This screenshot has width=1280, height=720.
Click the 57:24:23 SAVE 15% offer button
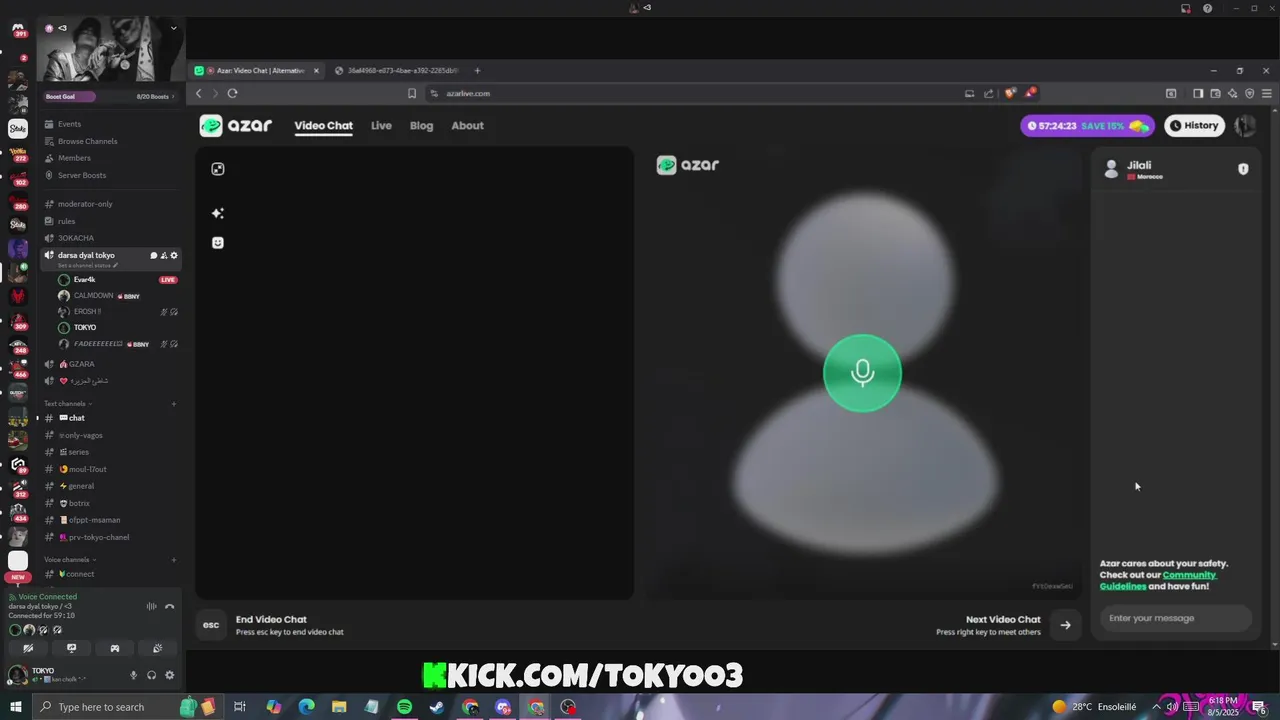(1087, 125)
